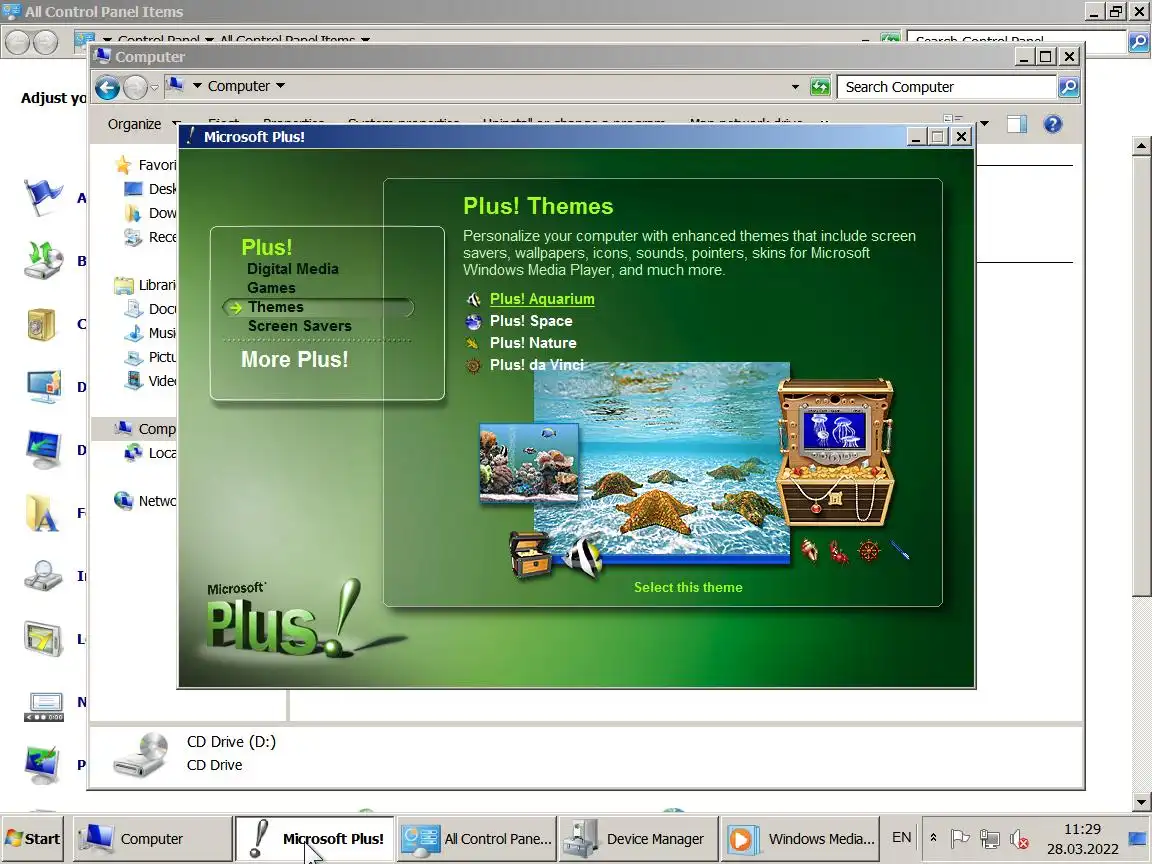Click the Aquarium fish icon beside Plus! Aquarium

[x=474, y=299]
